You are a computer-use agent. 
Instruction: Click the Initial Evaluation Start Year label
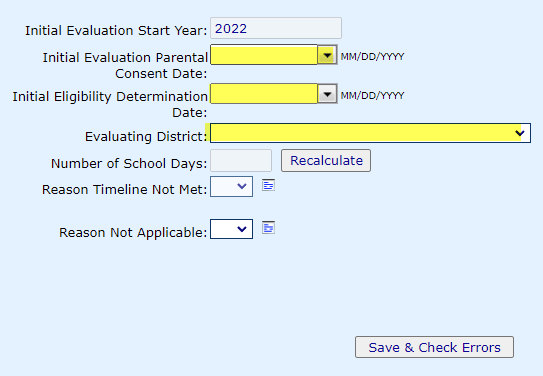[x=116, y=30]
